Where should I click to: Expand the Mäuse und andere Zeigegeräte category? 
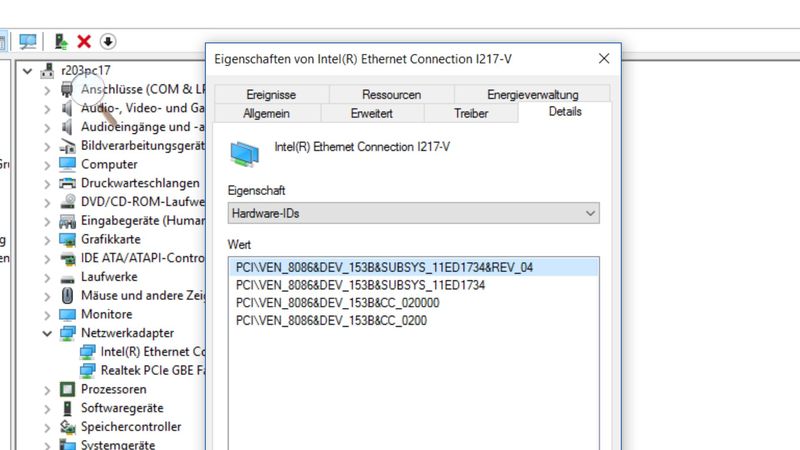47,296
